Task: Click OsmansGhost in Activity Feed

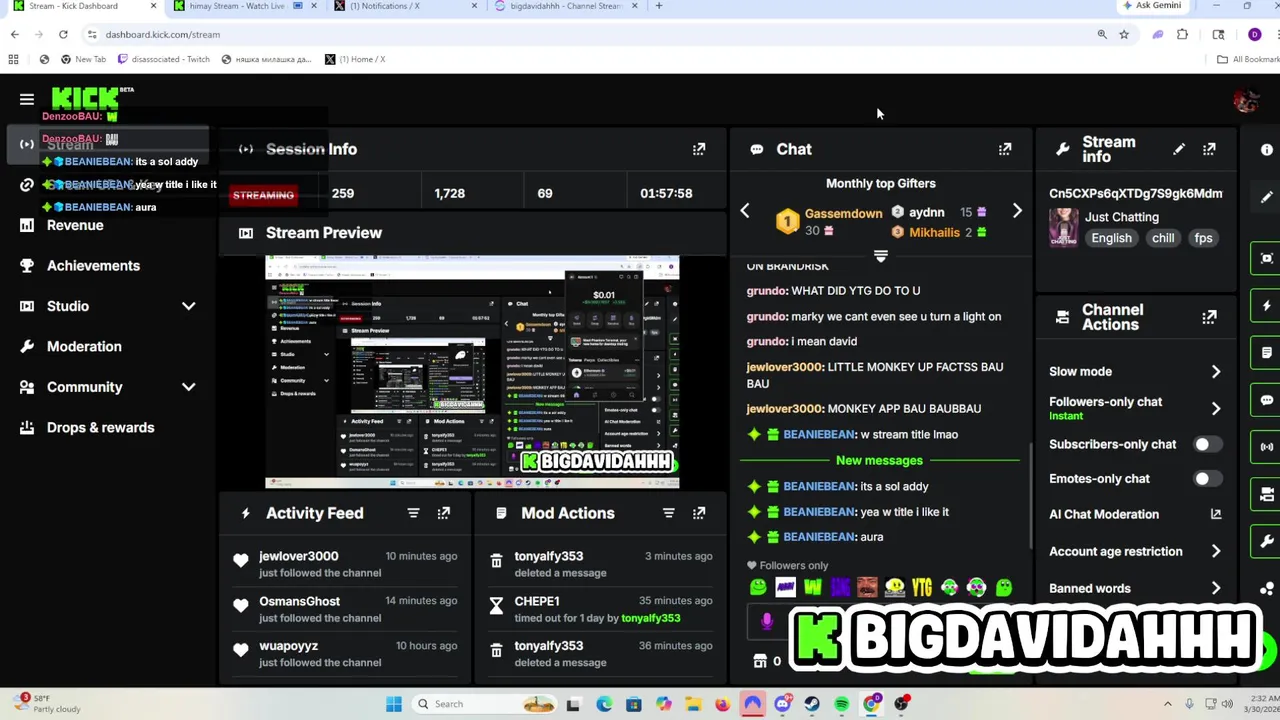Action: [299, 601]
